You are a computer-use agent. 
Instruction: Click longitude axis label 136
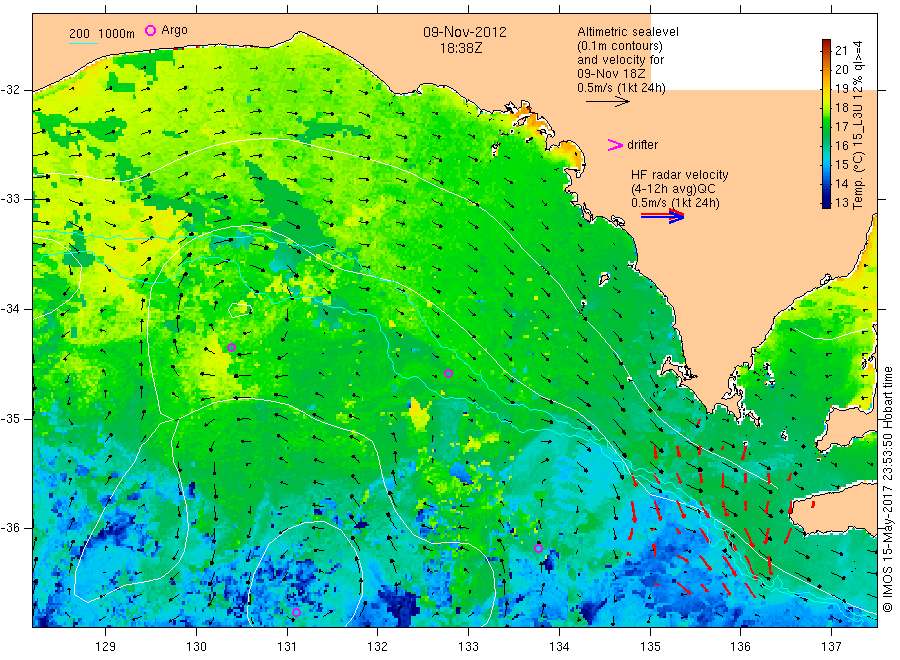tap(740, 647)
